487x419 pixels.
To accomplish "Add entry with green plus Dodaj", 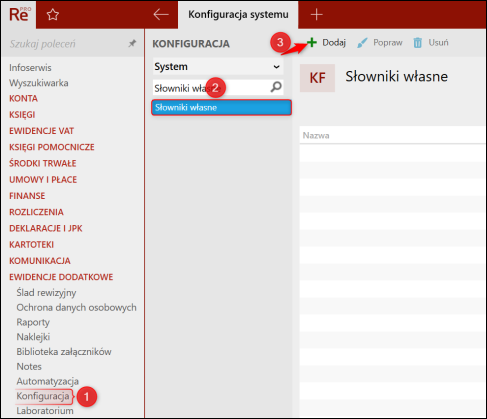I will pos(326,43).
